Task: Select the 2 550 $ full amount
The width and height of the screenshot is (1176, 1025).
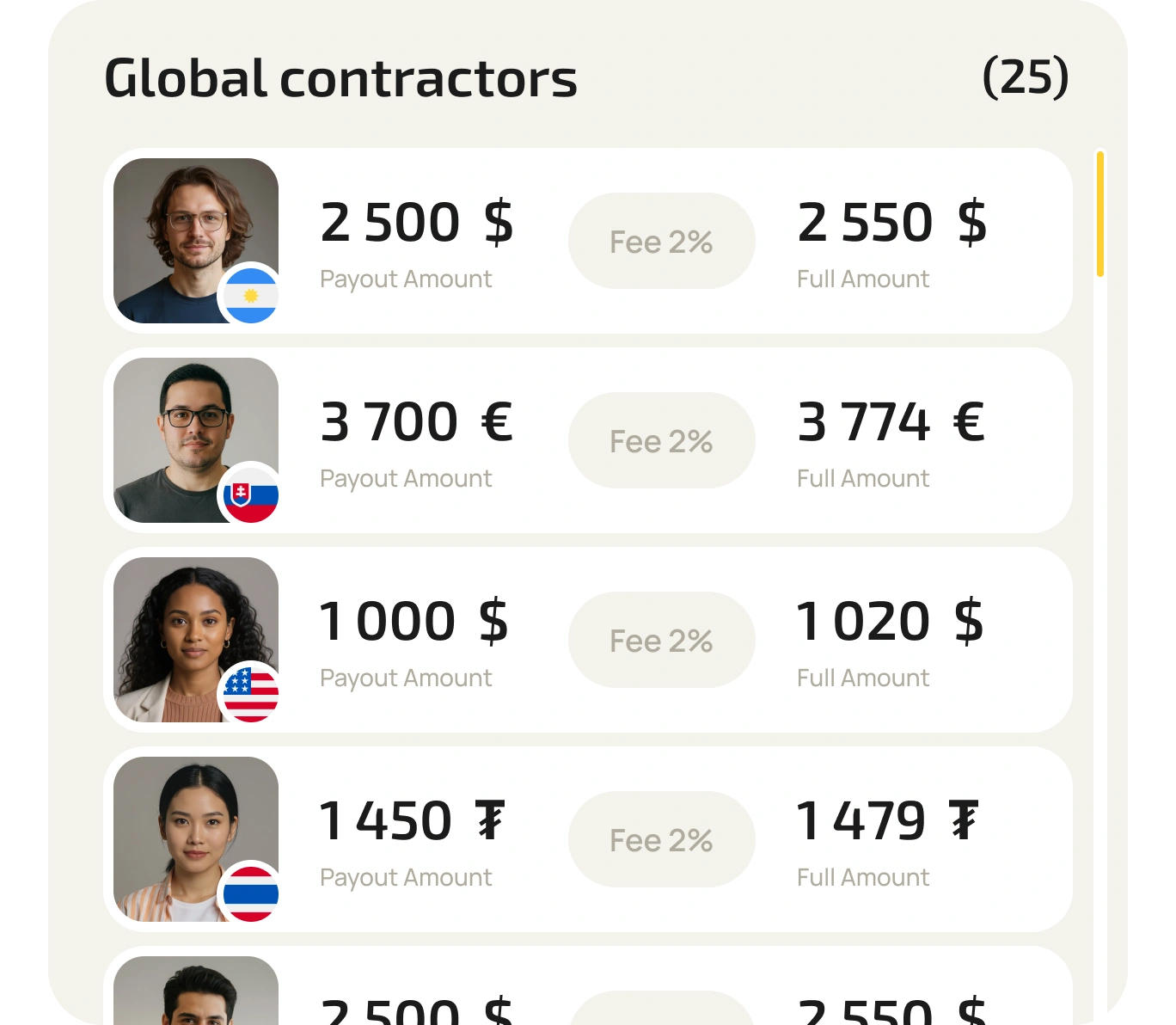Action: click(891, 223)
